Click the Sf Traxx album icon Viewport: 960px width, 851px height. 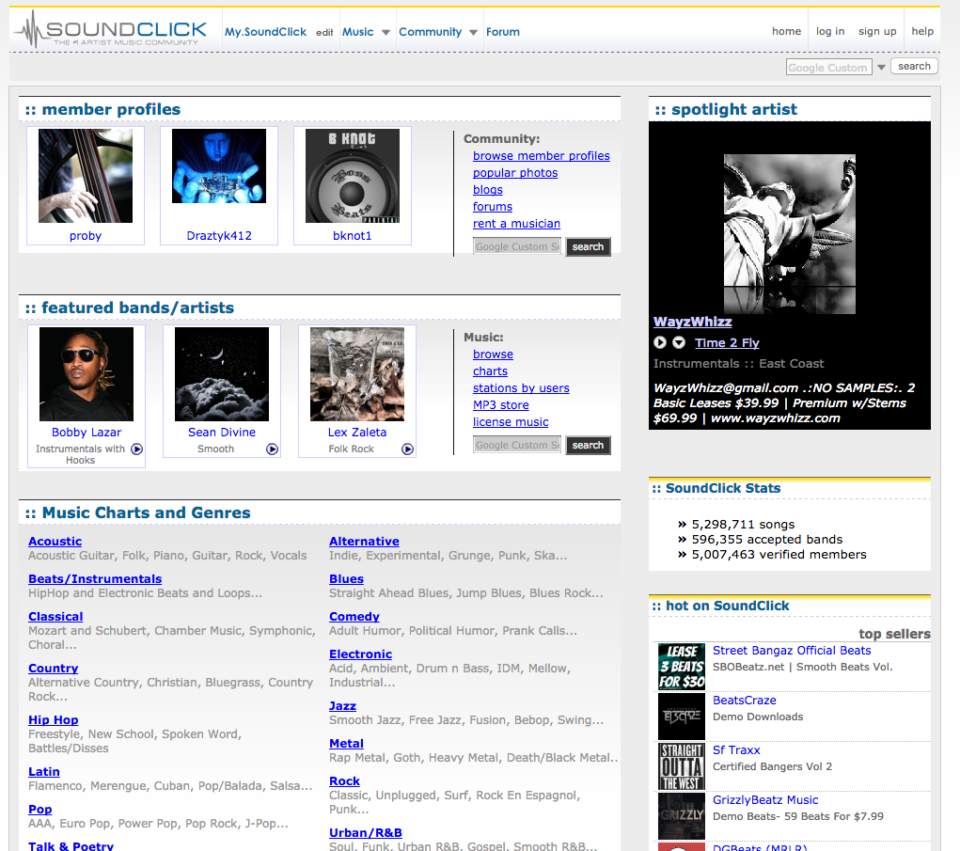tap(681, 766)
